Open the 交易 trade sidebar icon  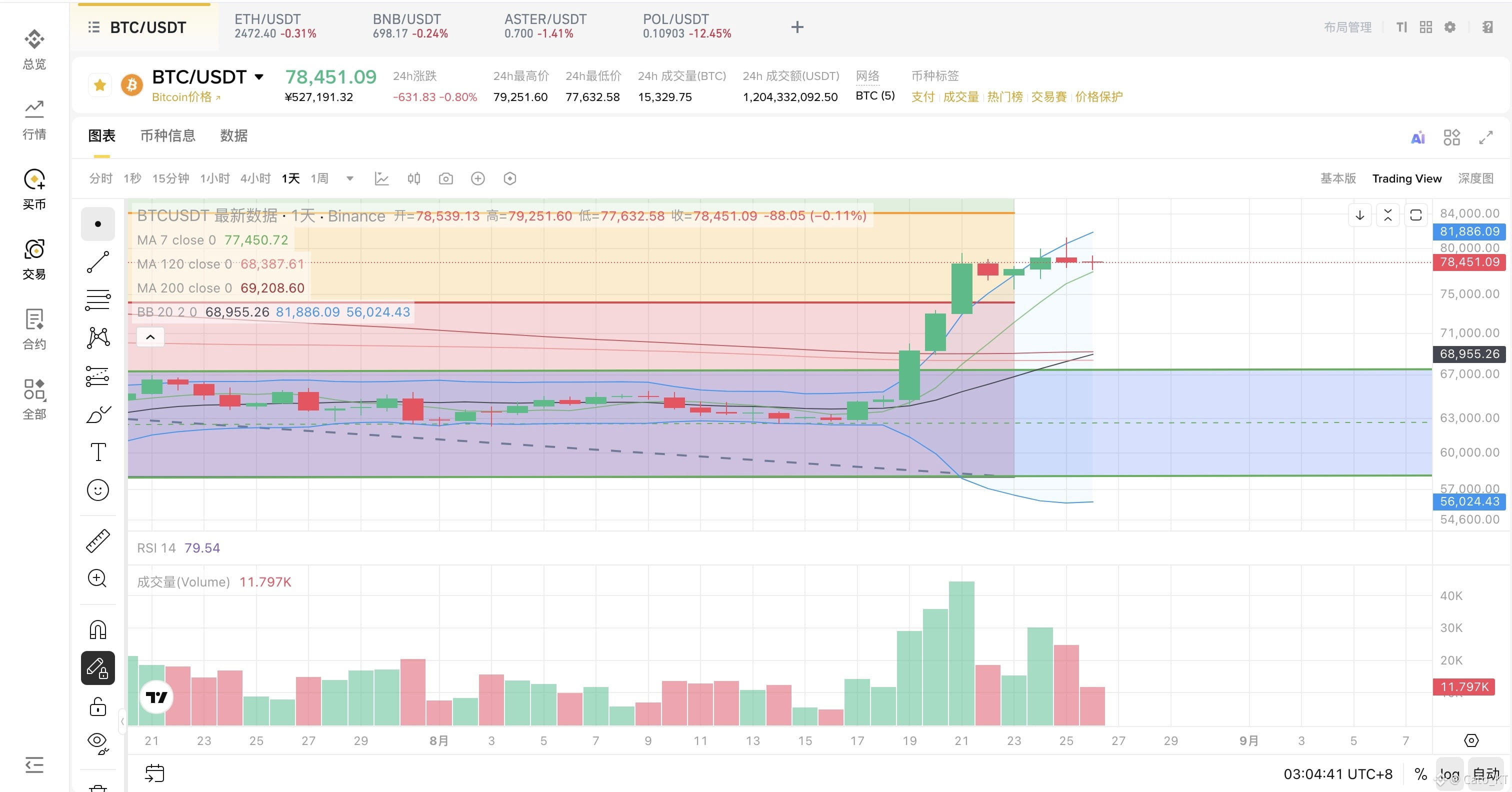tap(34, 260)
